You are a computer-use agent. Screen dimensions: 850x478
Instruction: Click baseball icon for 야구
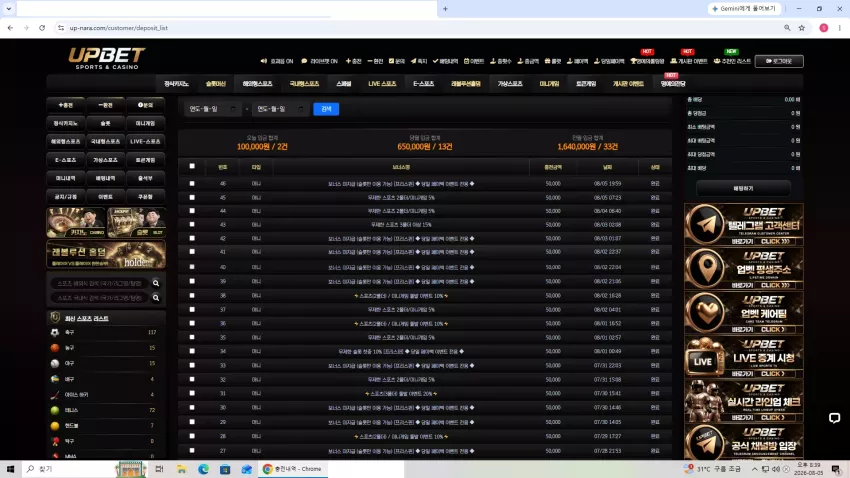click(55, 363)
